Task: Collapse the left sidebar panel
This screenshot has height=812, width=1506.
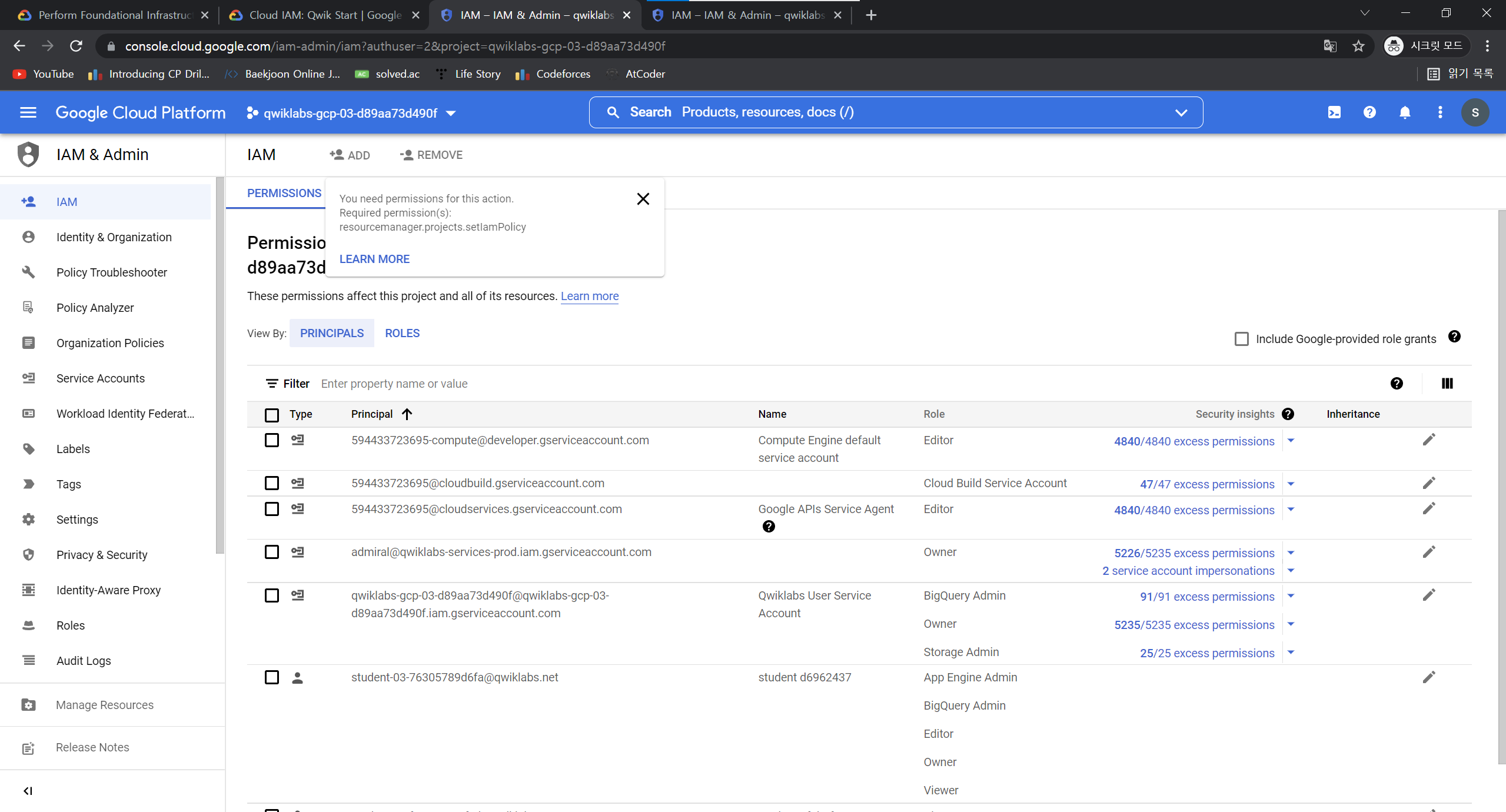Action: click(28, 791)
